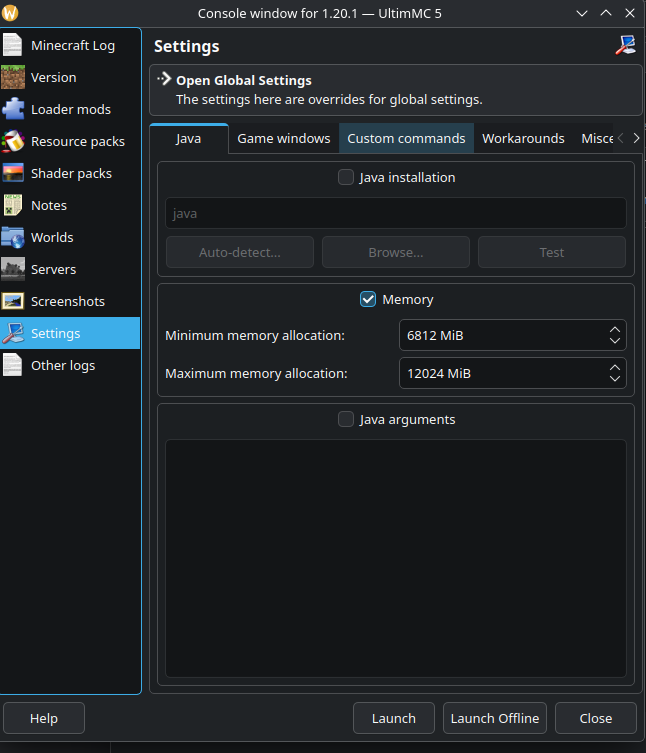Click the java path input field
Screen dimensions: 646x753
[396, 213]
